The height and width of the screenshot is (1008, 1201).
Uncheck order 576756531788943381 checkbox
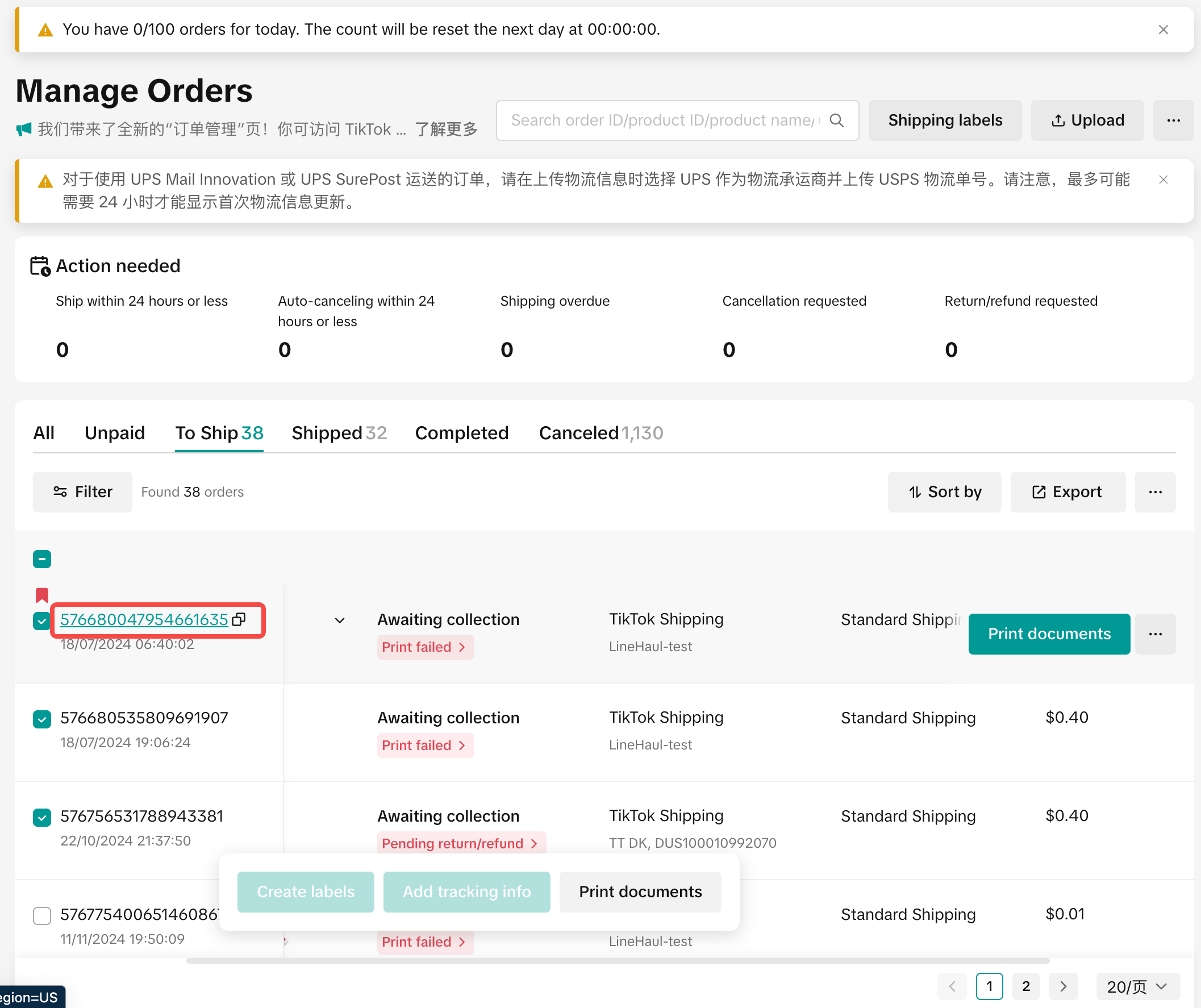[41, 817]
